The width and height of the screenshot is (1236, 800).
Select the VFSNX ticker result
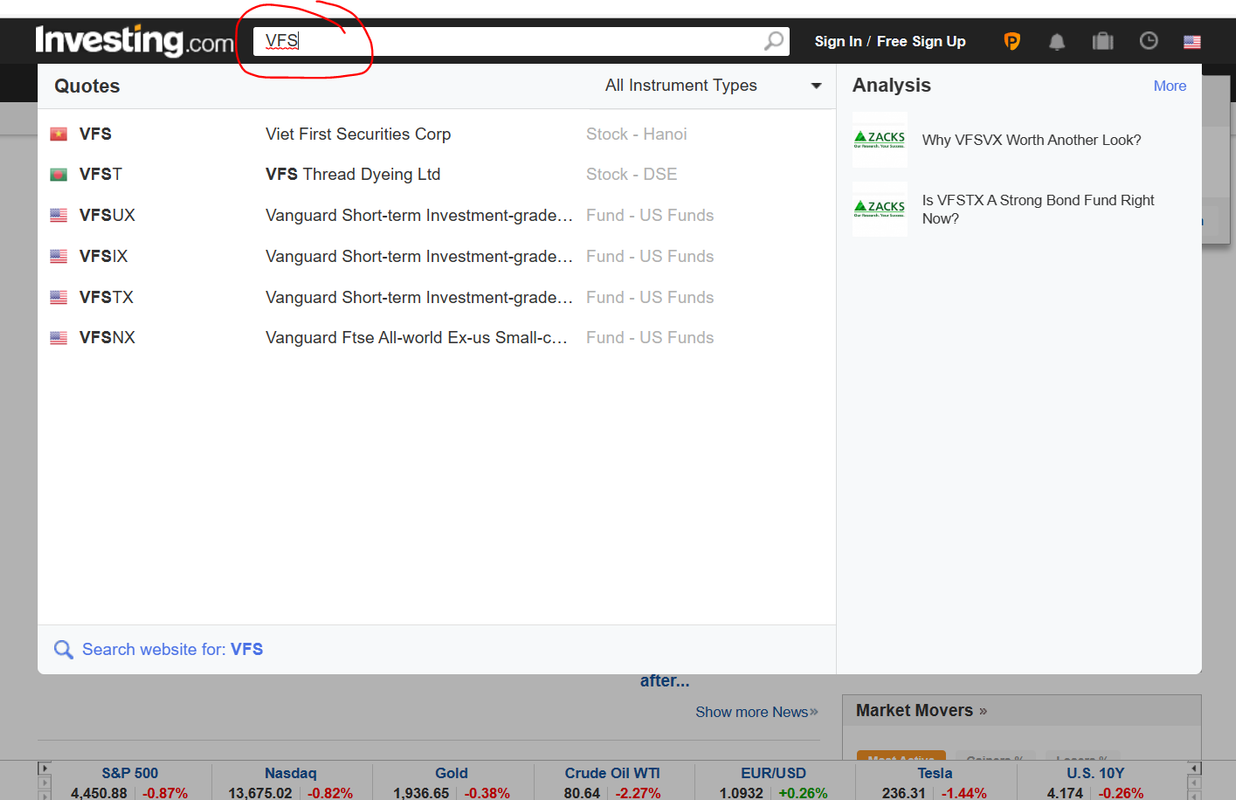107,338
